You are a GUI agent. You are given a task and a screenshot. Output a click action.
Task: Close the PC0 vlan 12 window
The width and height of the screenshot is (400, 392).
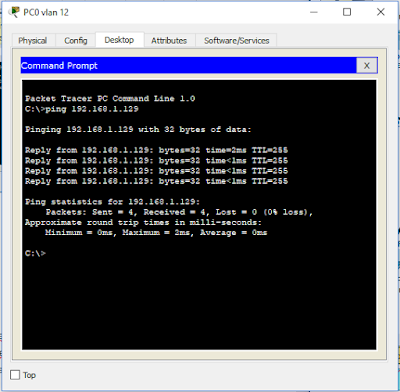(381, 12)
